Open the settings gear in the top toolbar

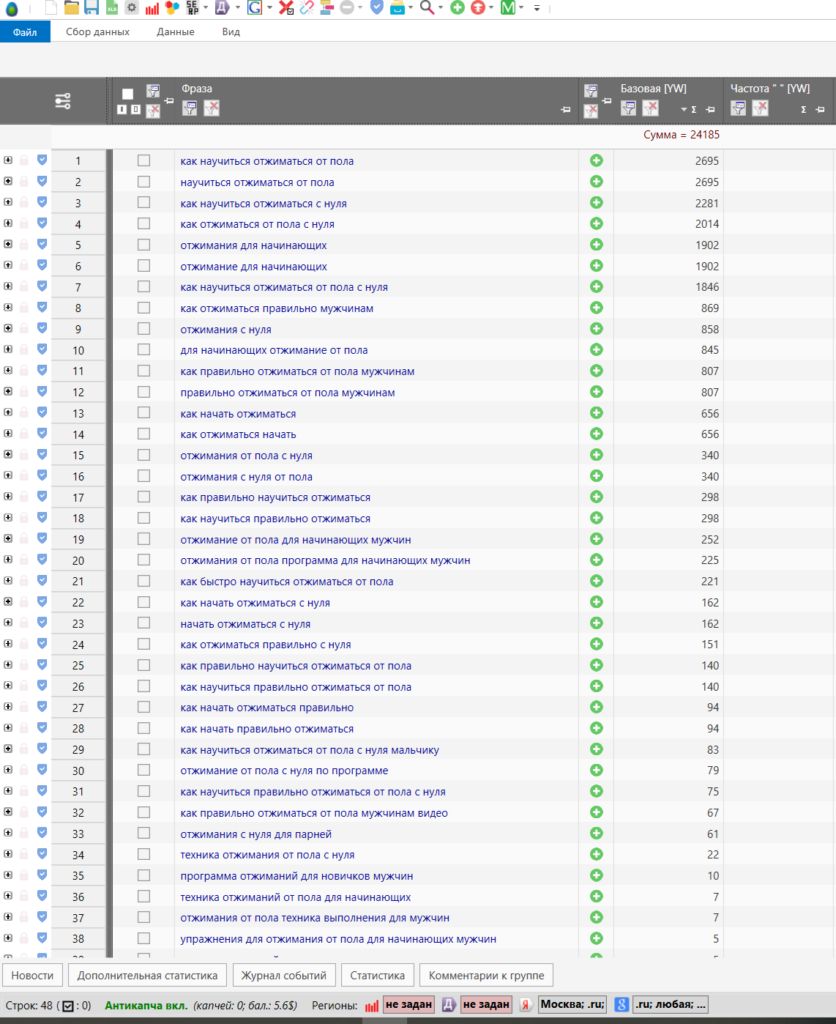(x=131, y=8)
